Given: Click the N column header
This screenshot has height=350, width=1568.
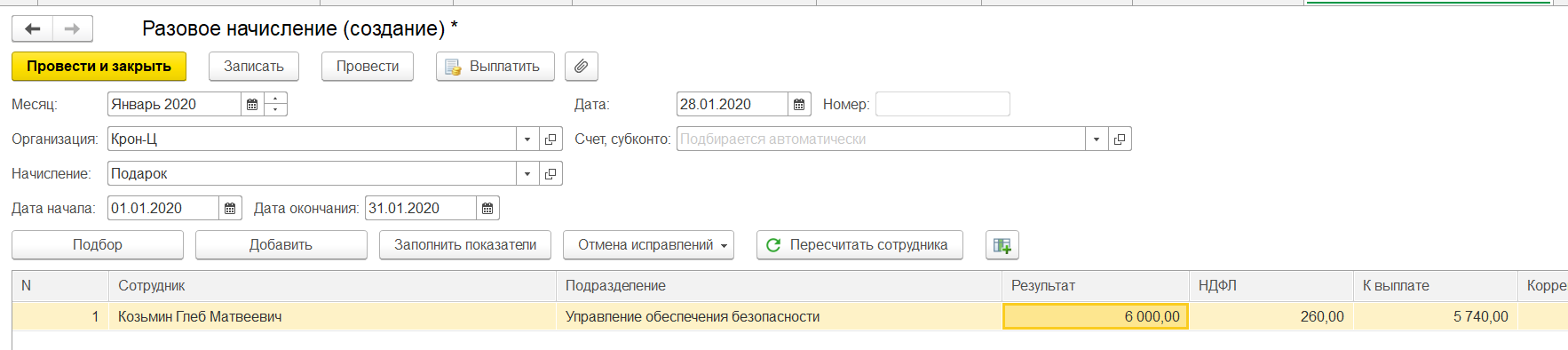Looking at the screenshot, I should point(60,286).
